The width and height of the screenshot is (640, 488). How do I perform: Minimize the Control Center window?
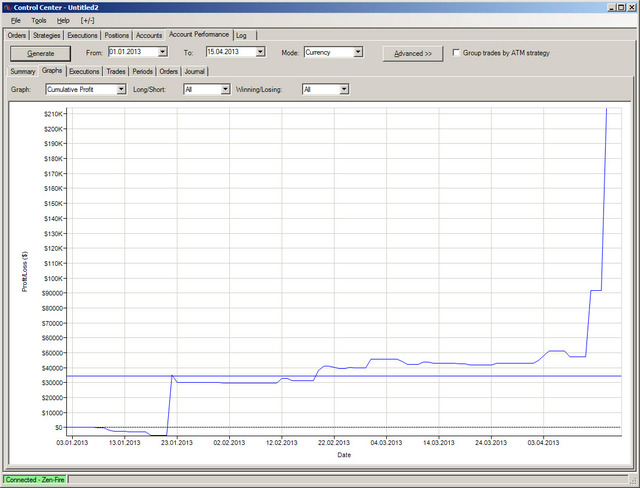pos(612,7)
